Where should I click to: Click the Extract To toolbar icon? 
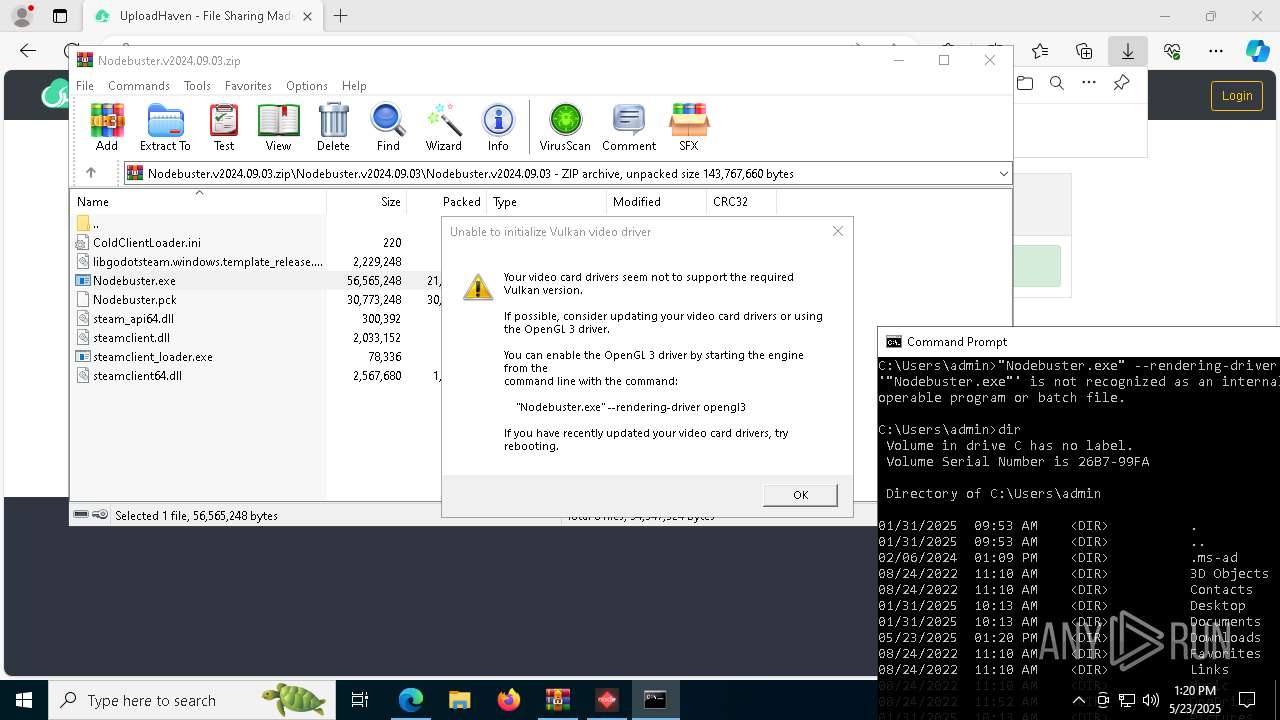165,127
